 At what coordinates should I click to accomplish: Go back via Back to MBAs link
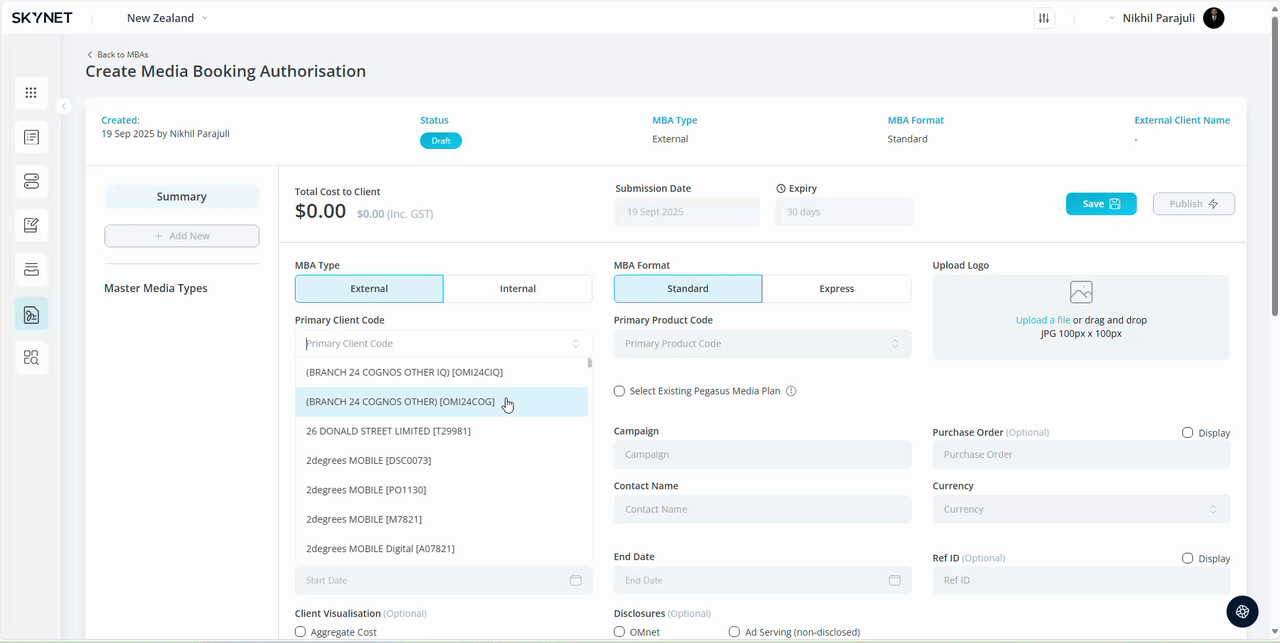[x=118, y=54]
